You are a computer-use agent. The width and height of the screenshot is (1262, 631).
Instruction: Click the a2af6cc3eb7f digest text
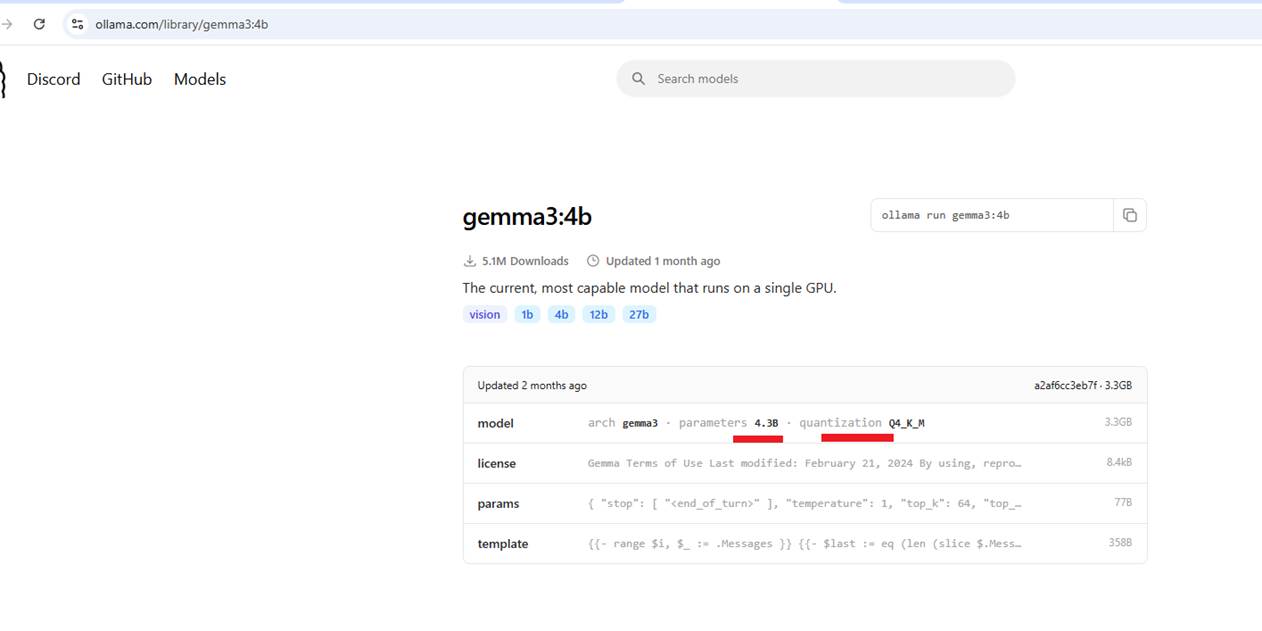tap(1066, 385)
